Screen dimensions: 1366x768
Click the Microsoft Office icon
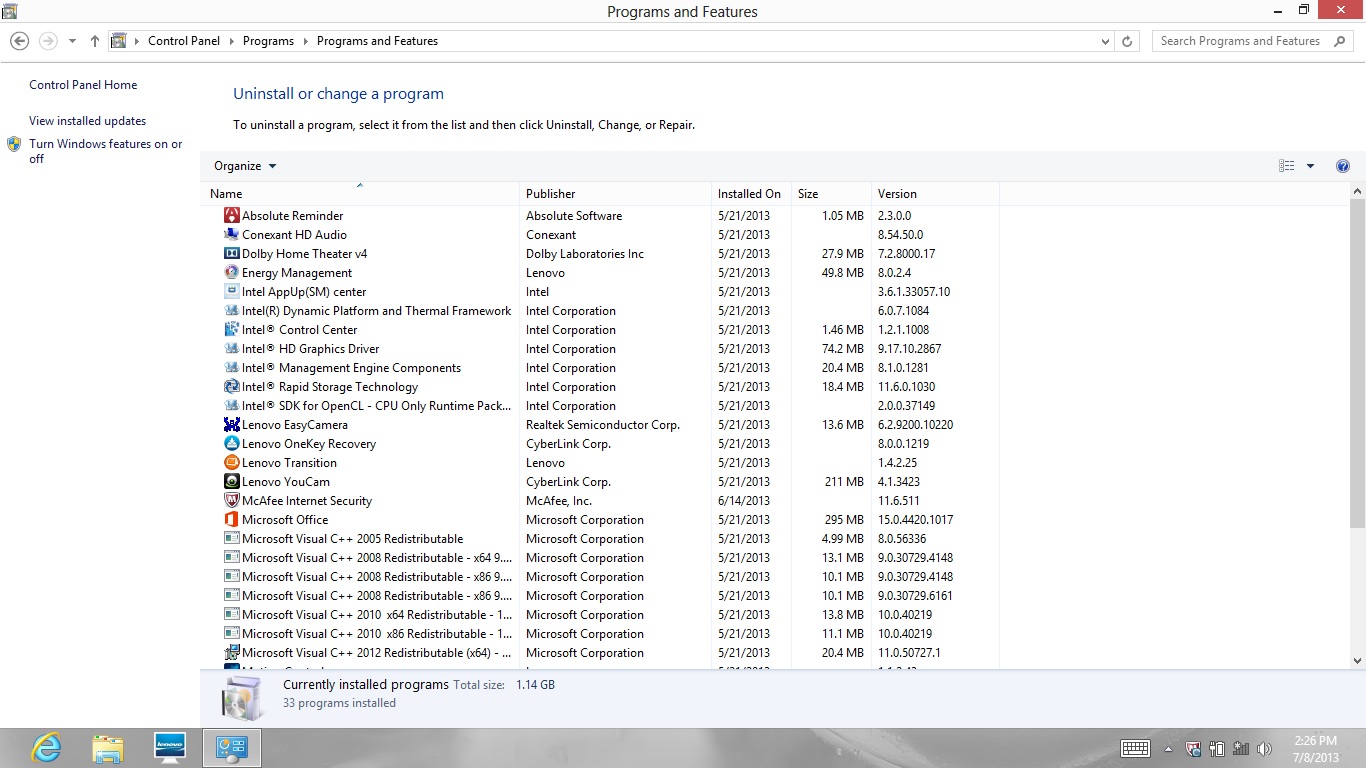pos(232,520)
